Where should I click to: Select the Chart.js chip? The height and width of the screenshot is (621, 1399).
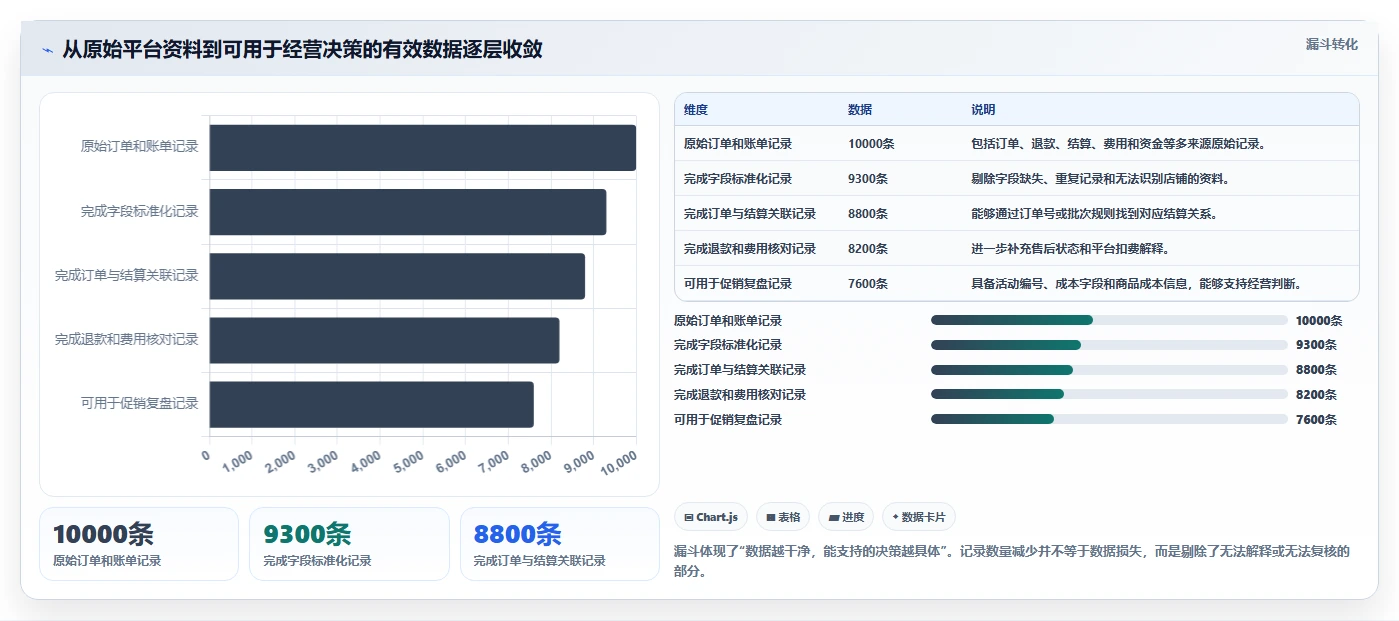(712, 517)
